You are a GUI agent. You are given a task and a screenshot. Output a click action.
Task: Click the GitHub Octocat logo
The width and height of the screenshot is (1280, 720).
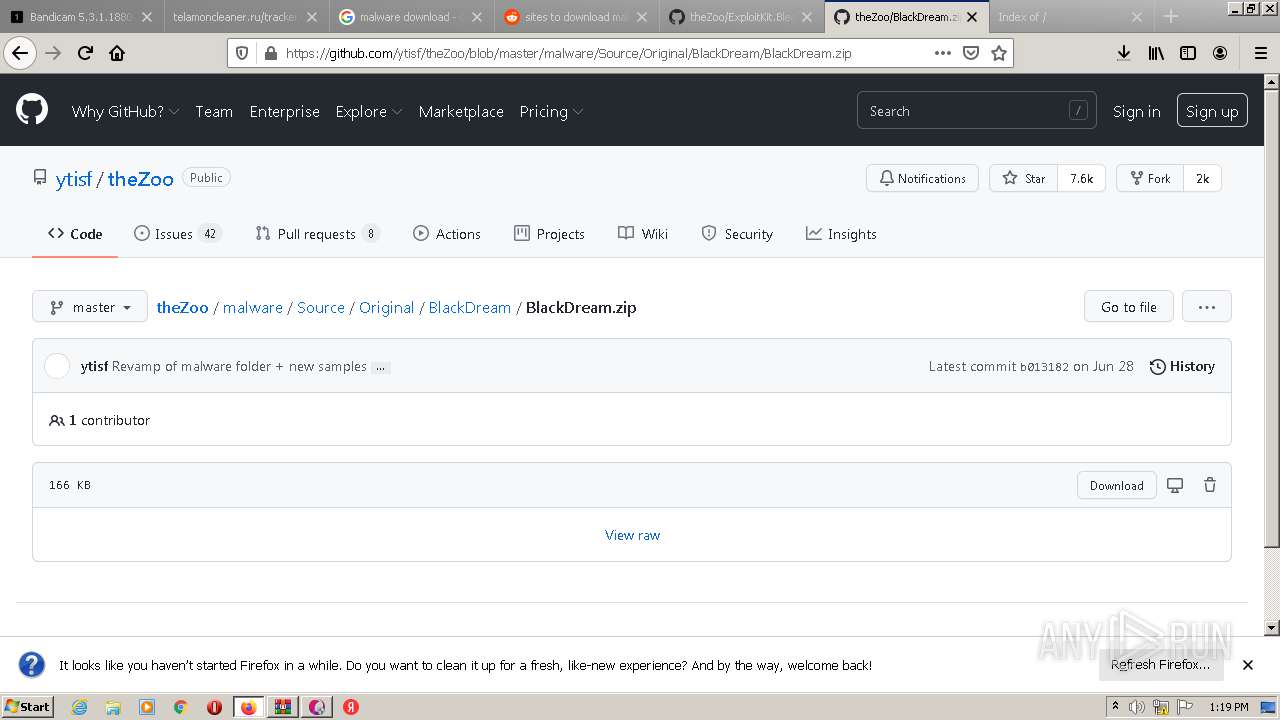(x=32, y=110)
